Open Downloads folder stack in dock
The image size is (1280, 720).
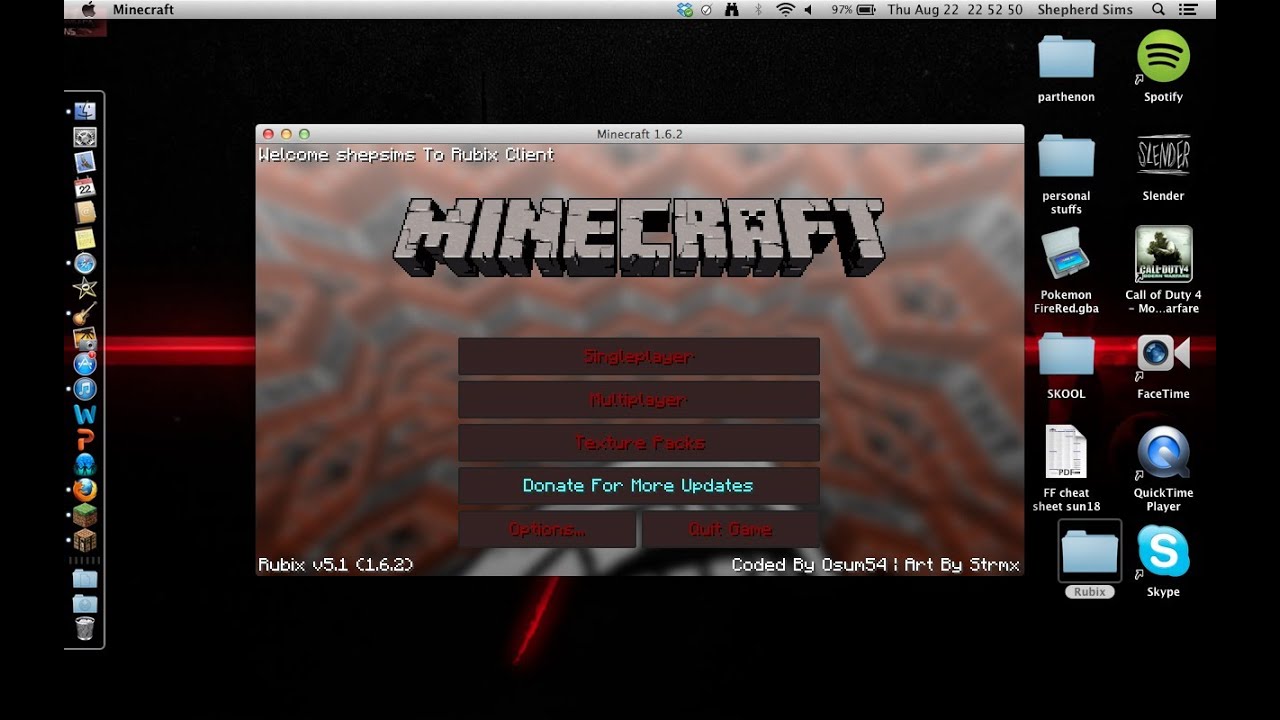(x=85, y=604)
